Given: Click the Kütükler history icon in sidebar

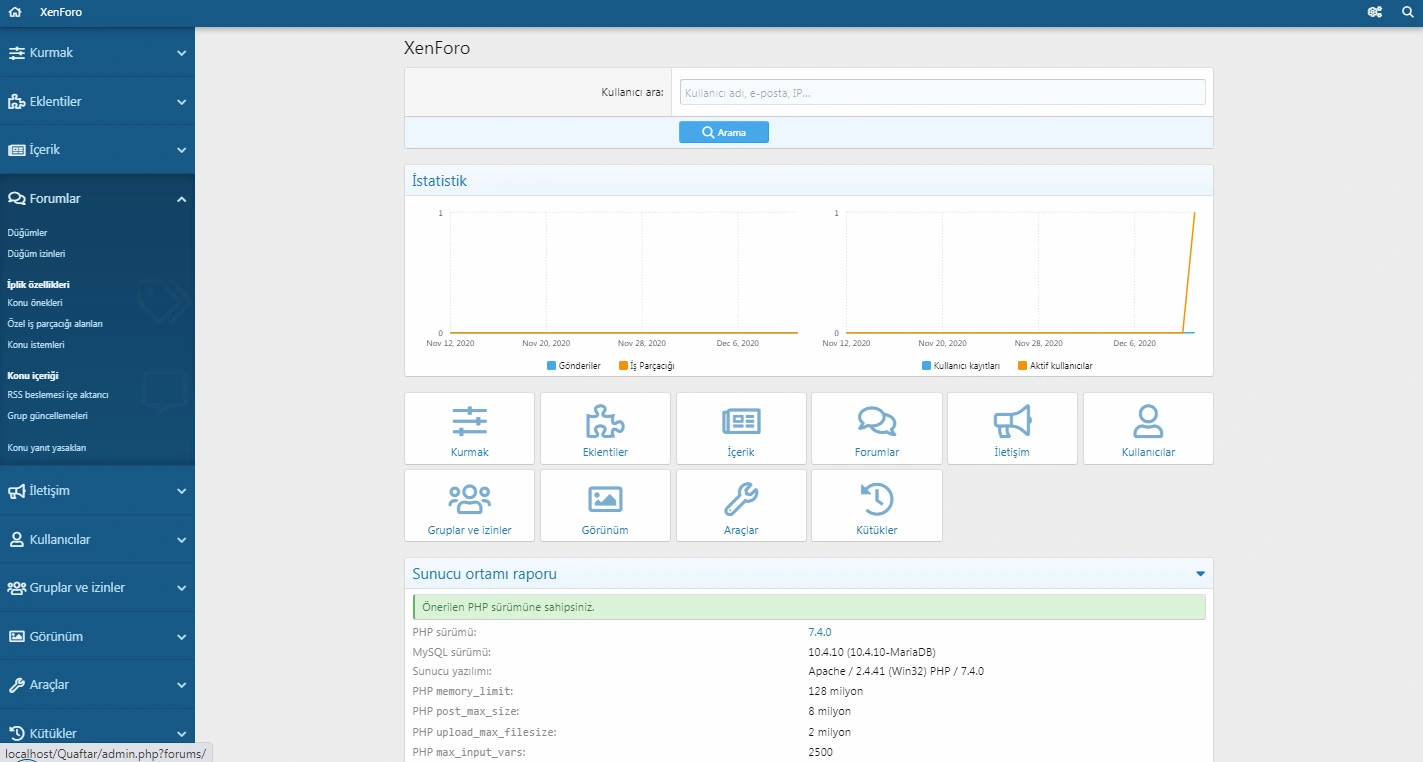Looking at the screenshot, I should (17, 734).
